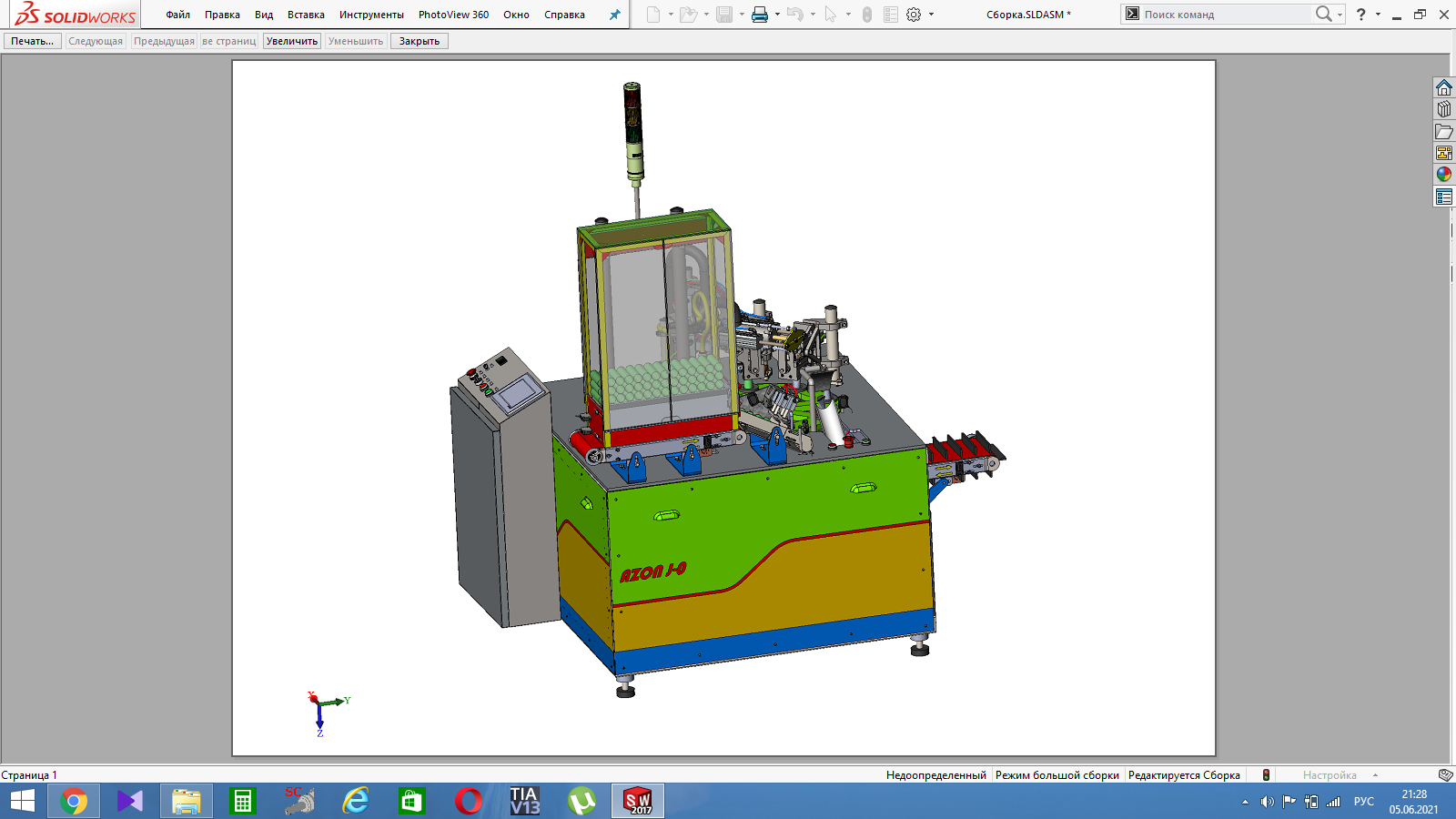Expand the print icon dropdown arrow

777,15
